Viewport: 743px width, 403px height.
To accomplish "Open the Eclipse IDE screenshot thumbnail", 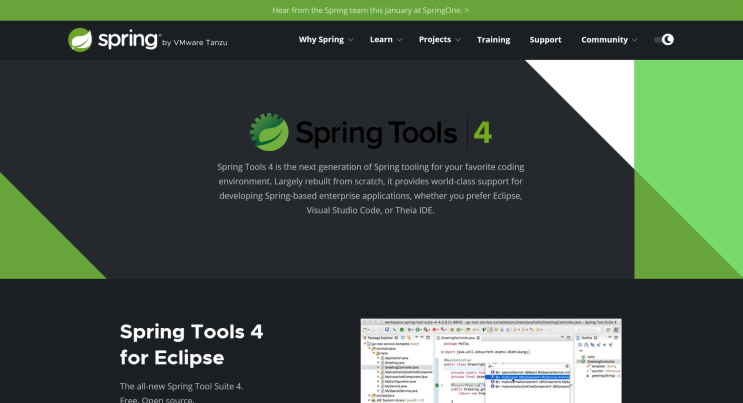I will click(x=491, y=361).
